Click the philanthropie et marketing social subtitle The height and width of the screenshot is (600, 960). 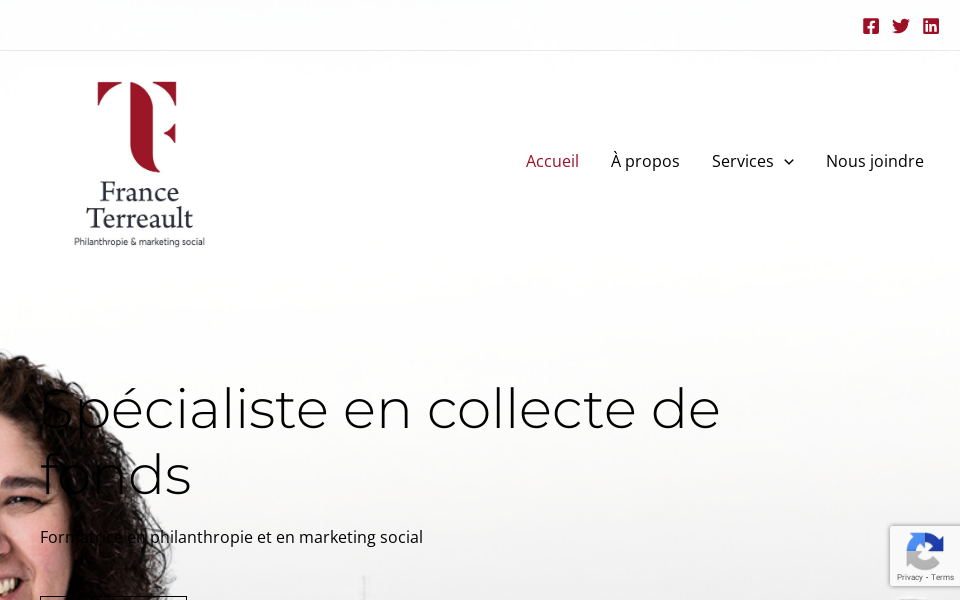click(x=231, y=537)
